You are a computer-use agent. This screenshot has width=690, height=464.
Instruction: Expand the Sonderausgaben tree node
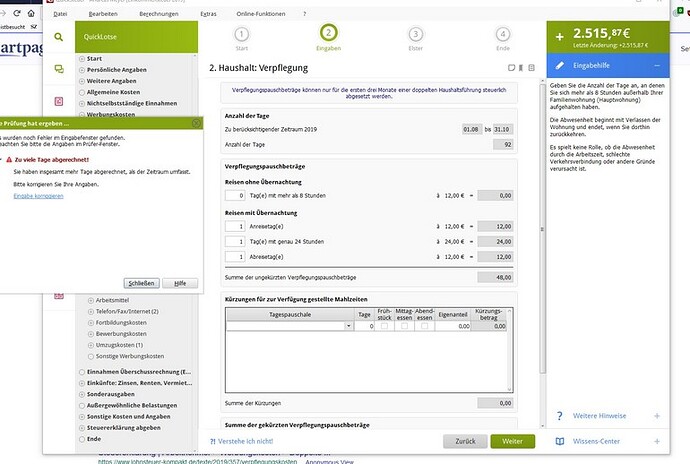[x=82, y=394]
